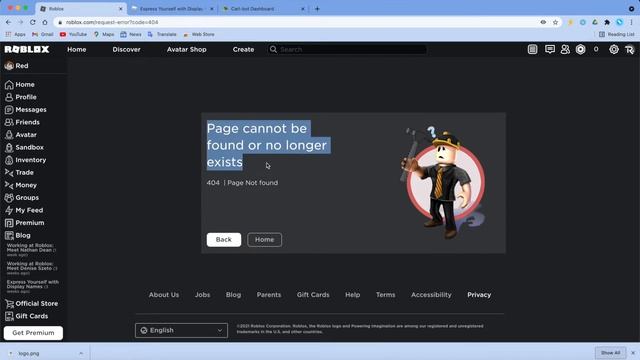Open Blog footer link
Viewport: 640px width, 360px height.
point(233,295)
